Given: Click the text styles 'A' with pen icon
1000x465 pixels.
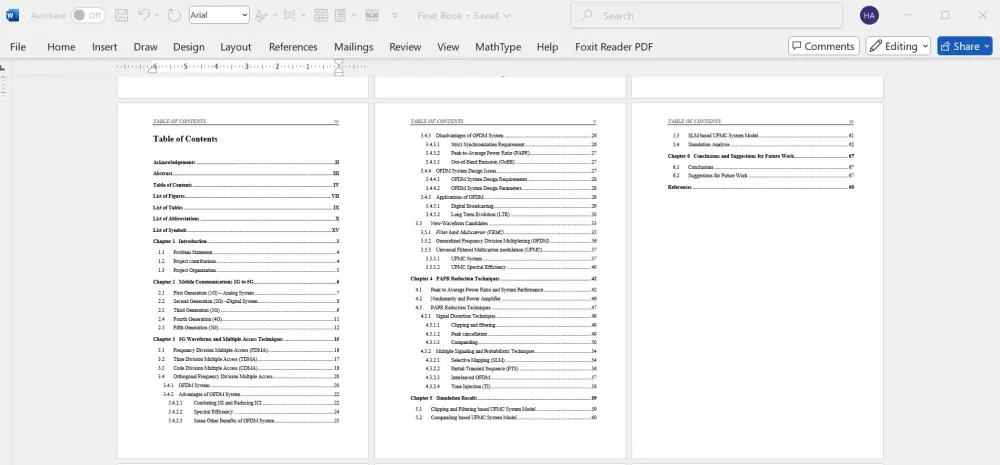Looking at the screenshot, I should (x=261, y=15).
